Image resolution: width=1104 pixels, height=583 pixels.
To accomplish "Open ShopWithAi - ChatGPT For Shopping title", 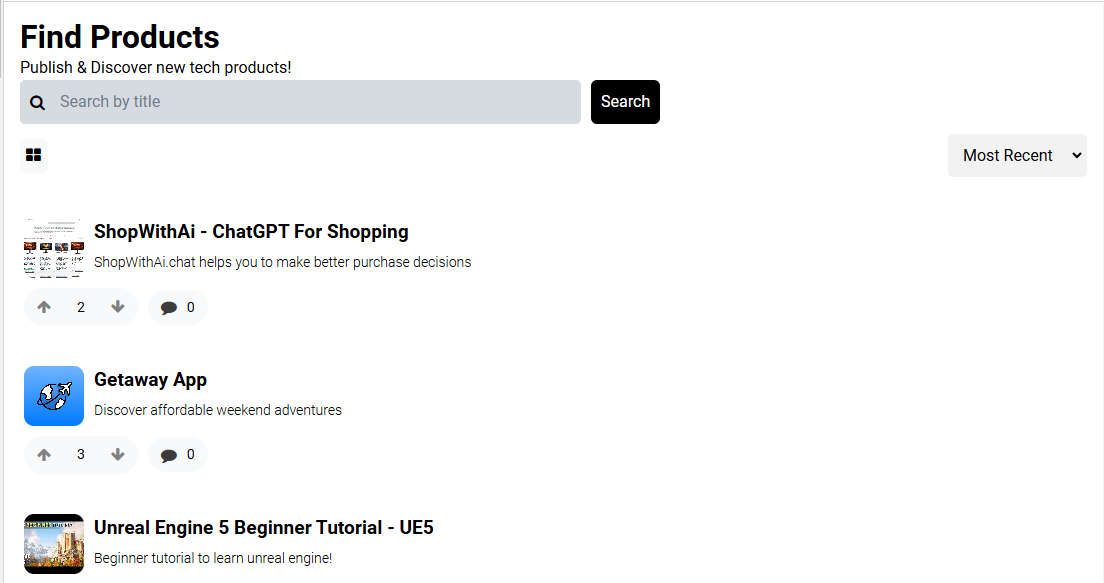I will click(251, 232).
